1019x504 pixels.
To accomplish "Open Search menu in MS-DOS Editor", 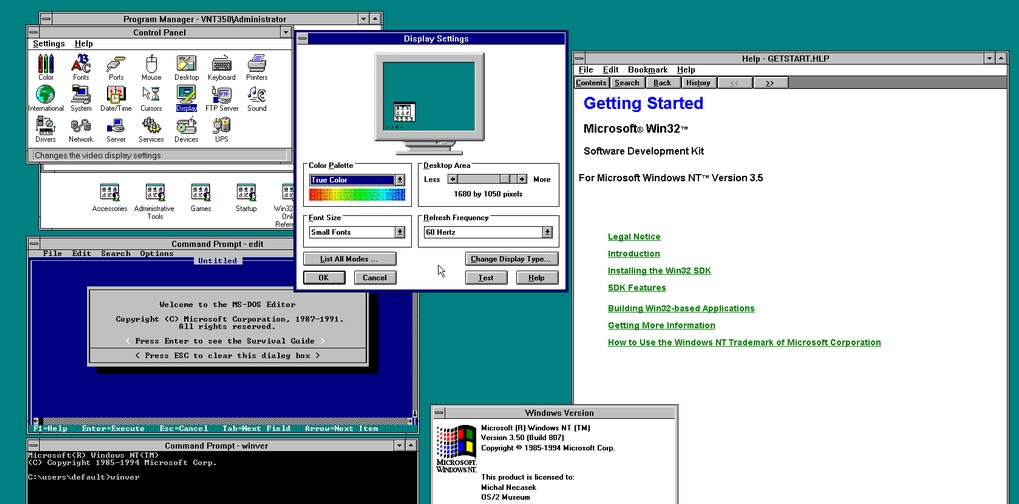I will point(116,253).
